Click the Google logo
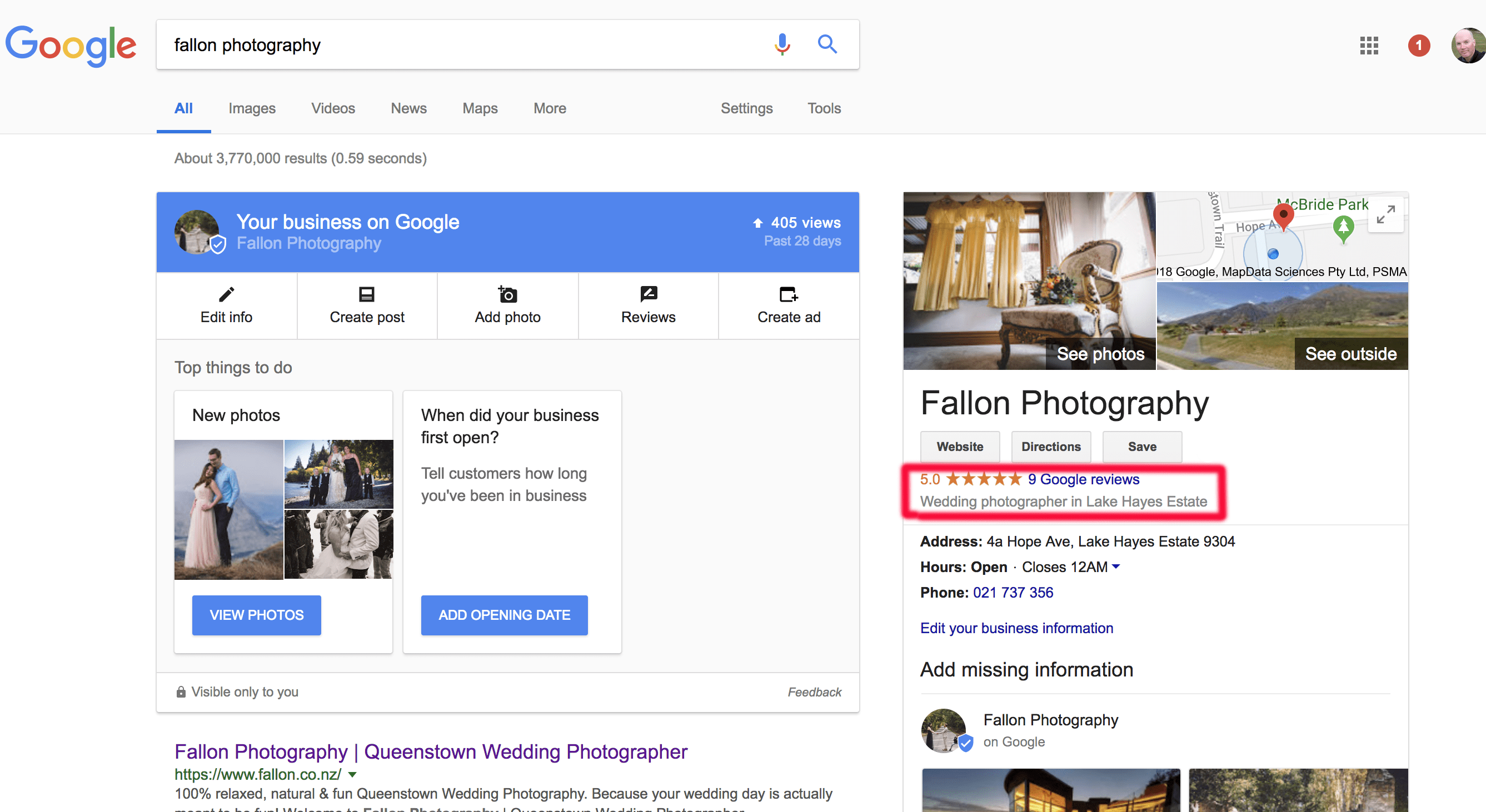Screen dimensions: 1486x812 click(x=71, y=45)
